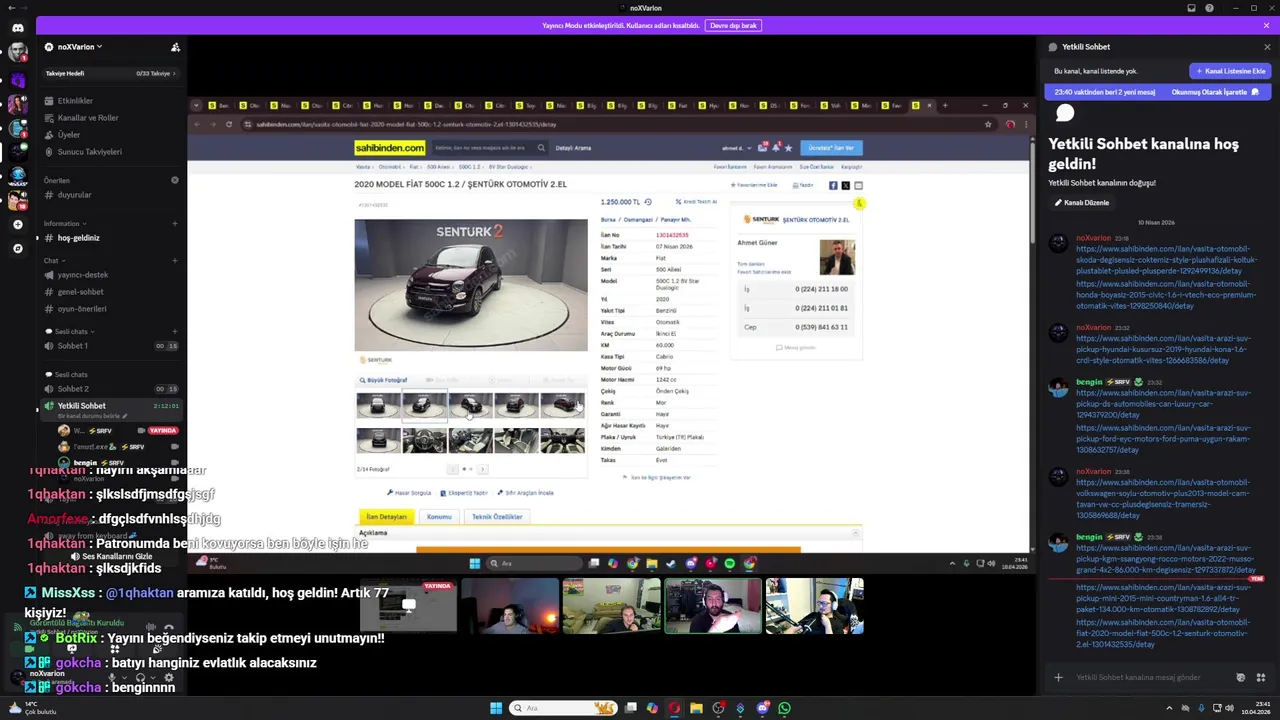Open Takviye Hedefi boost goal bar
This screenshot has height=720, width=1280.
coord(111,73)
